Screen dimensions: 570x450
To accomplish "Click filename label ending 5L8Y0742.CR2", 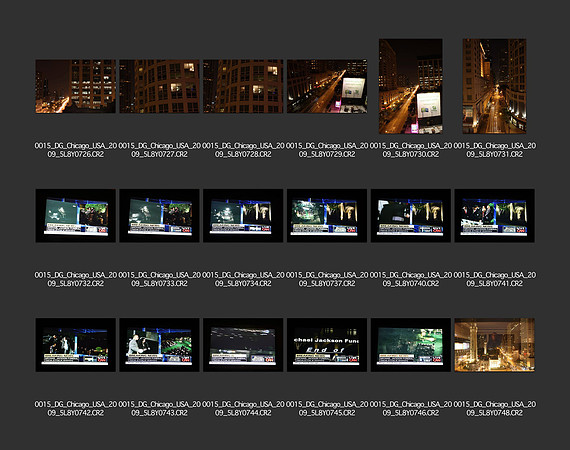I will pos(76,409).
